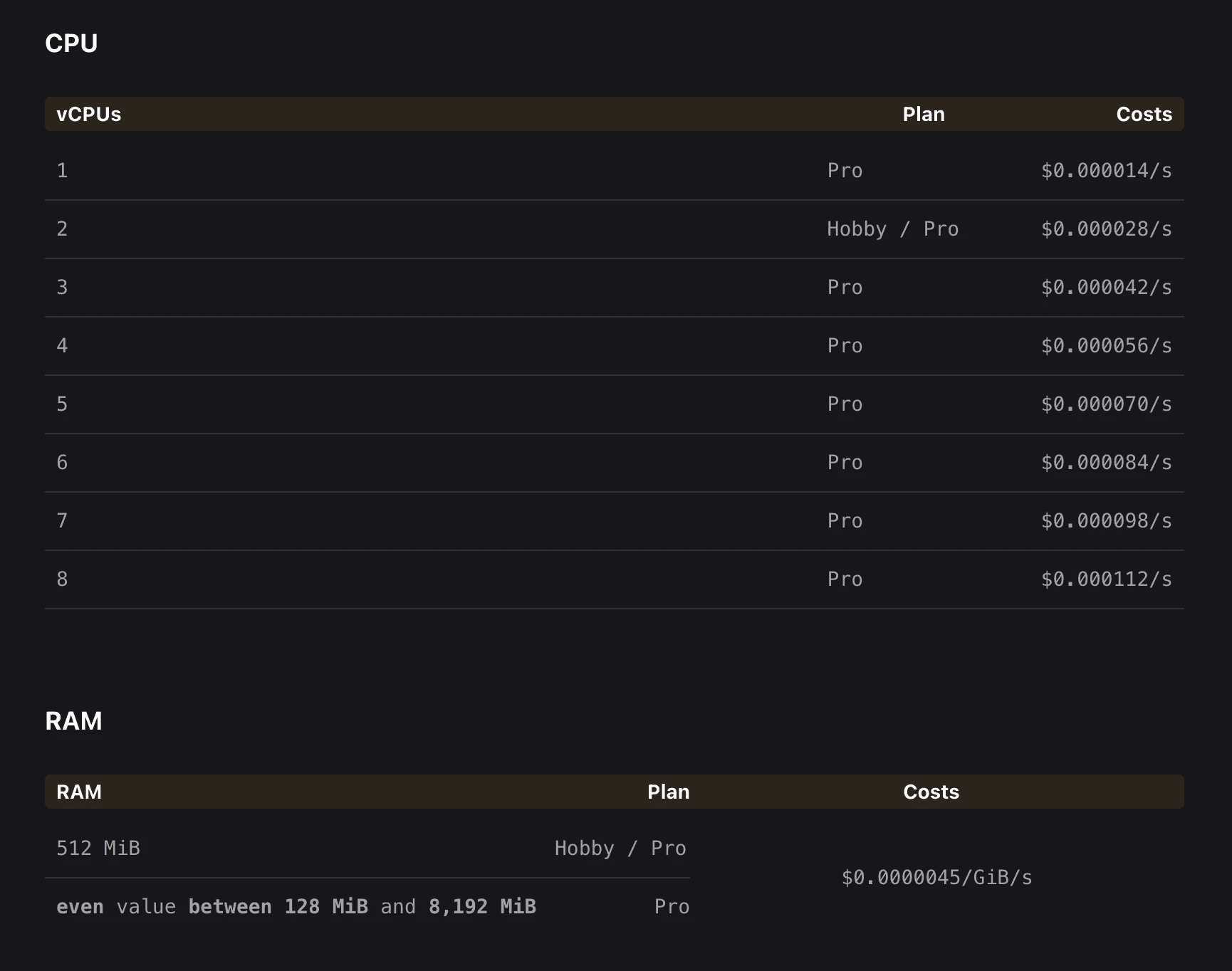Click the vCPUs column header
The image size is (1232, 971).
89,114
